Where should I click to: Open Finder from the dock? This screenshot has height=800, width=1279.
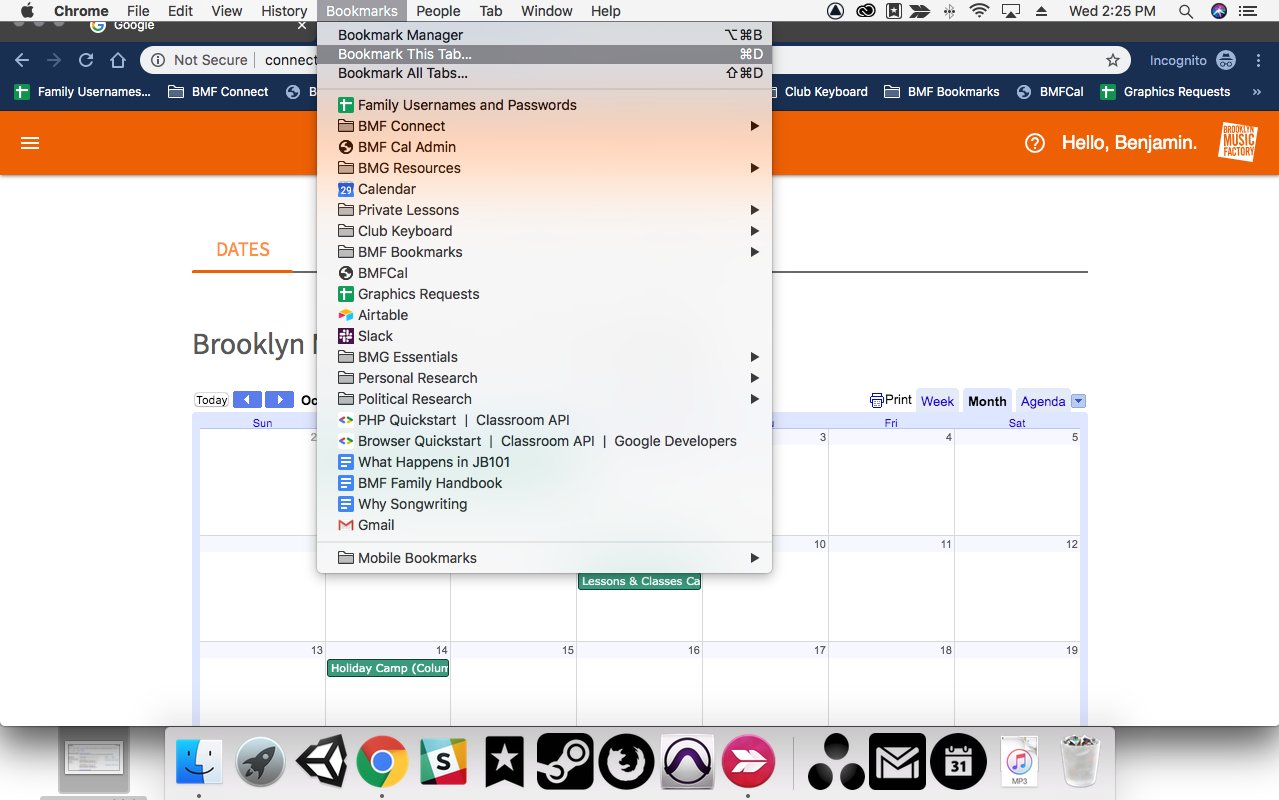[199, 762]
